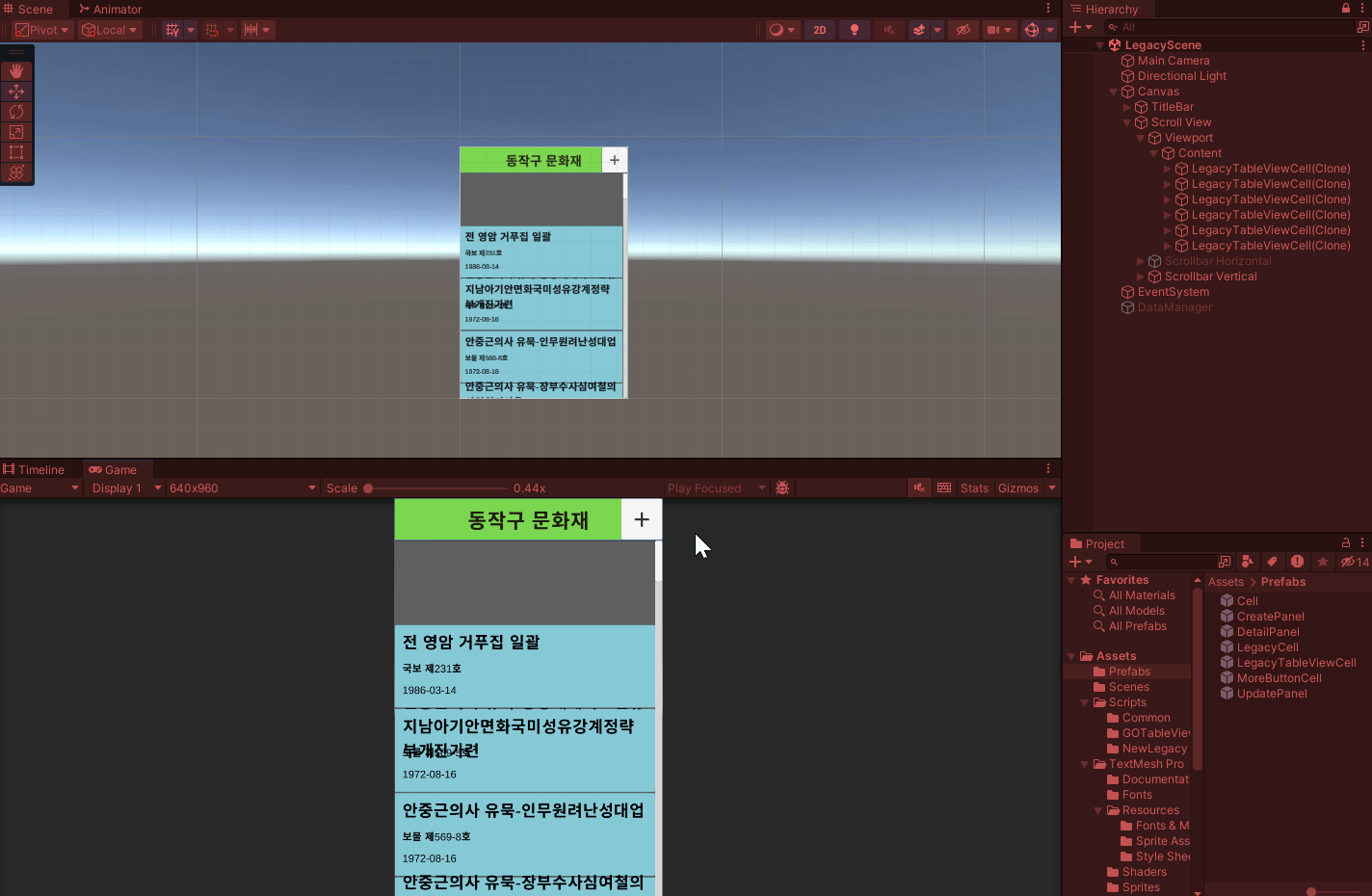1372x896 pixels.
Task: Collapse the Canvas object in Hierarchy
Action: click(x=1113, y=92)
